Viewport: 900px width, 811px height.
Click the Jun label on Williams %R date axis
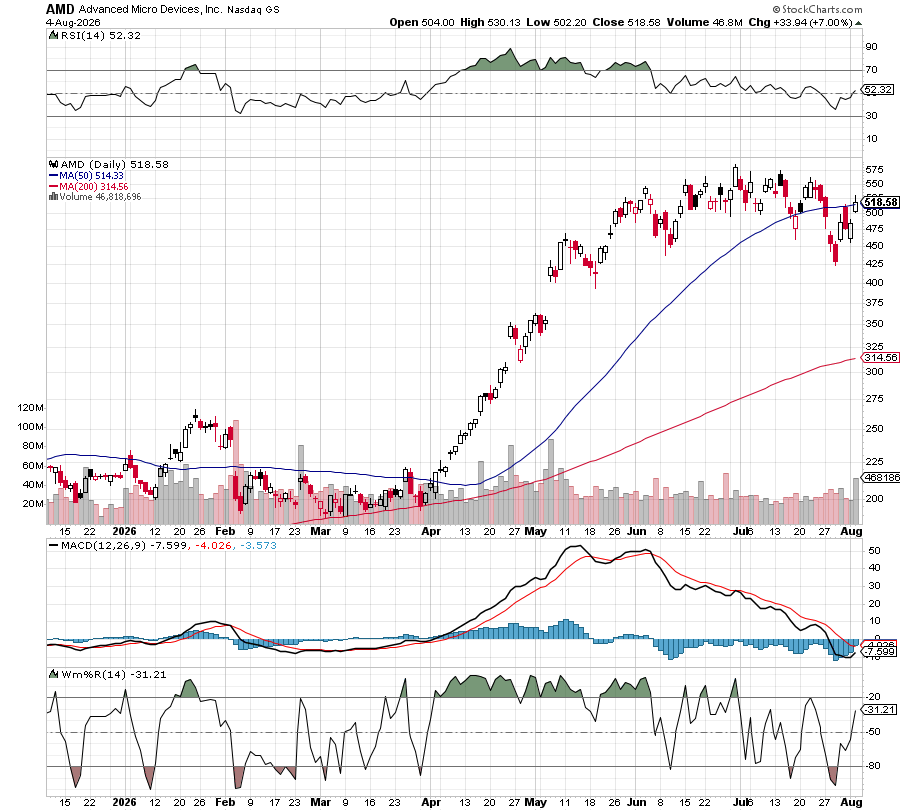click(x=637, y=802)
